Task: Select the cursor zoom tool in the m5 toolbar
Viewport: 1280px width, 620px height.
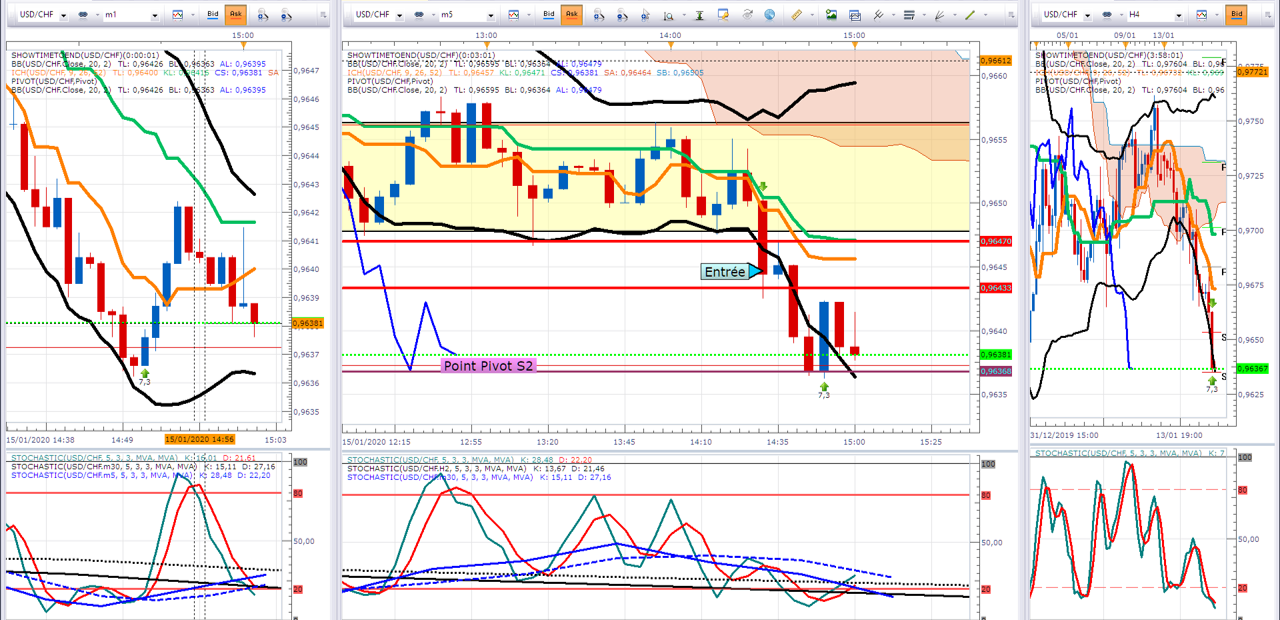Action: (646, 15)
